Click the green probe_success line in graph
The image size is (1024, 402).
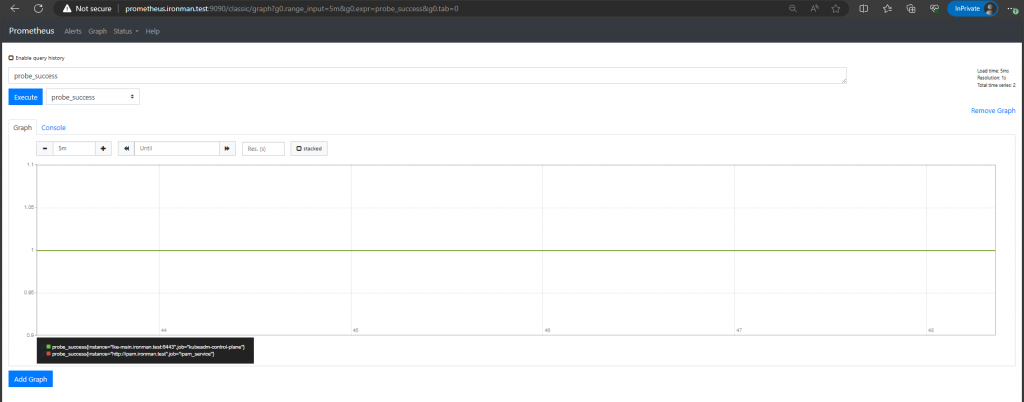coord(516,250)
